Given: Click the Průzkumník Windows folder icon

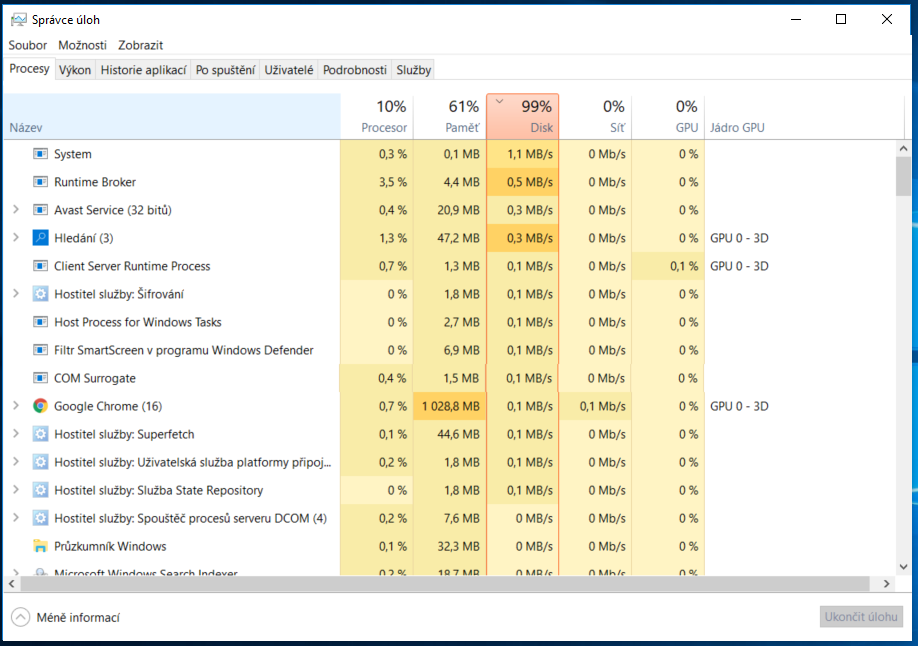Looking at the screenshot, I should pyautogui.click(x=40, y=546).
